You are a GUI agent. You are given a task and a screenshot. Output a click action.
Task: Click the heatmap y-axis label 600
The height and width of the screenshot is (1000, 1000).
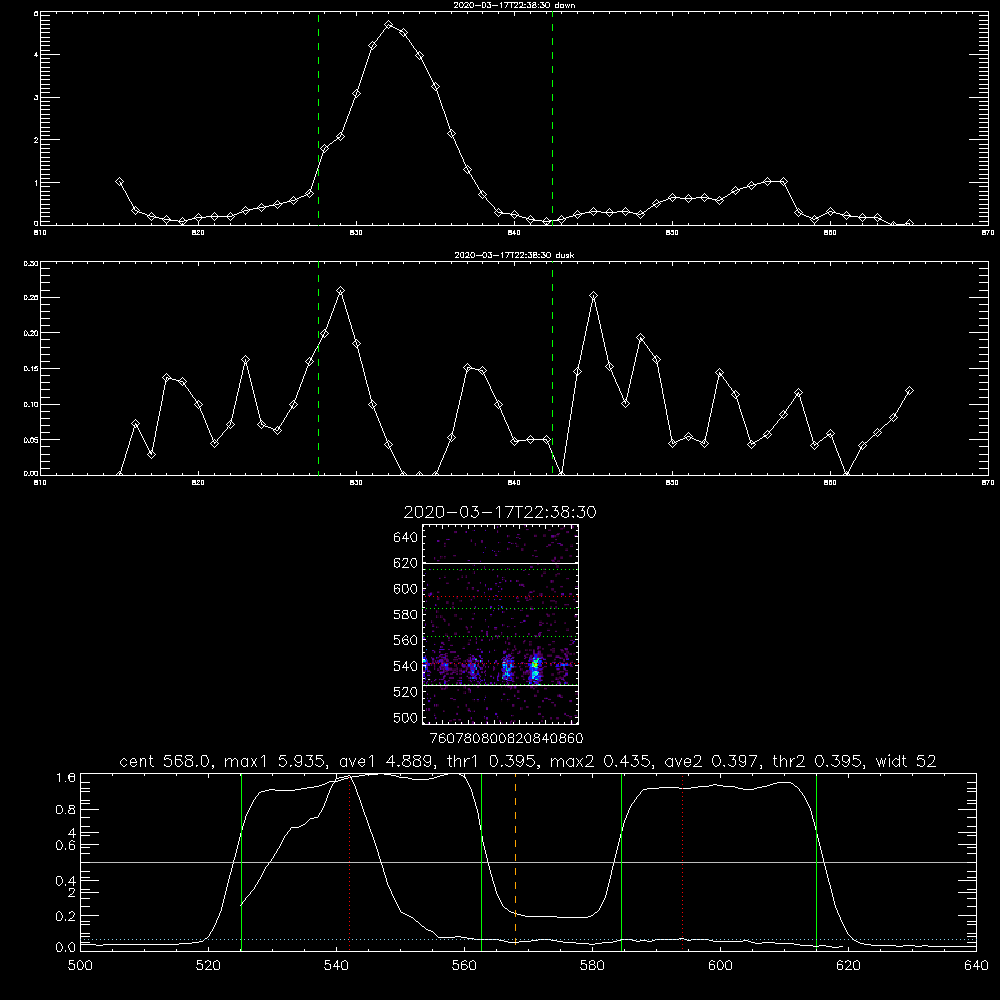click(405, 589)
